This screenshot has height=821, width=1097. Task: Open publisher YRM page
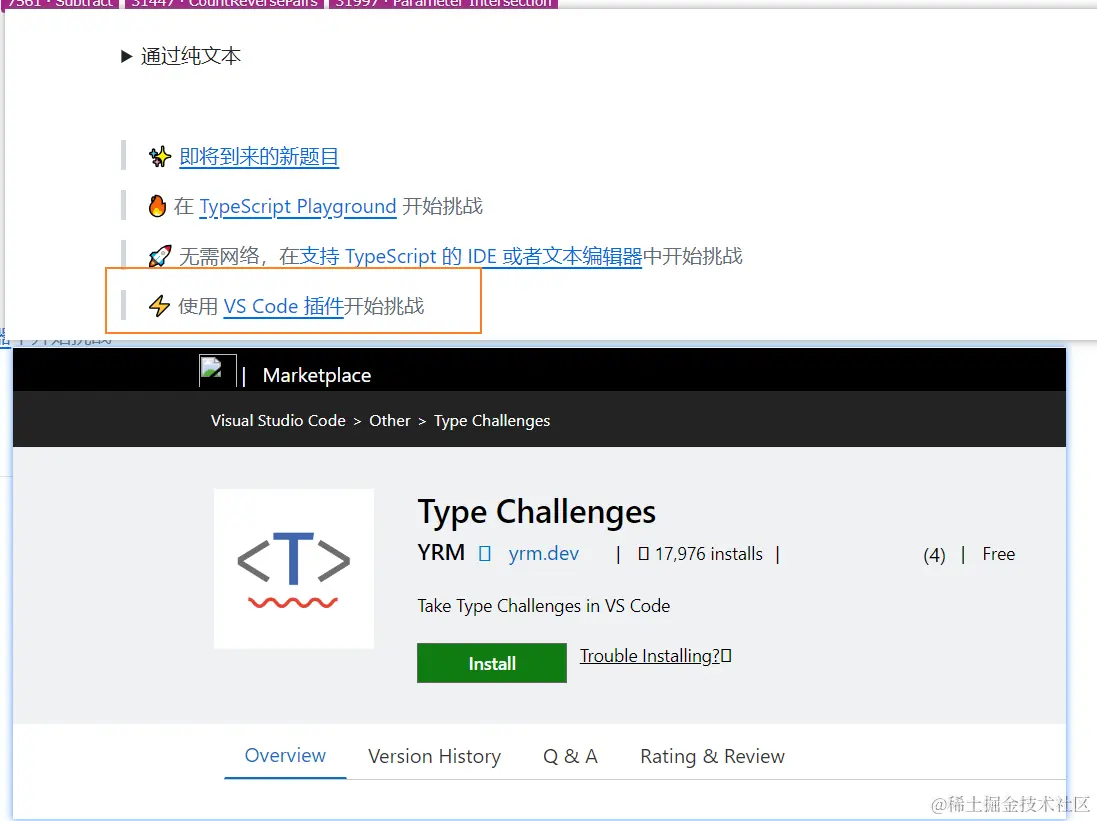click(441, 553)
